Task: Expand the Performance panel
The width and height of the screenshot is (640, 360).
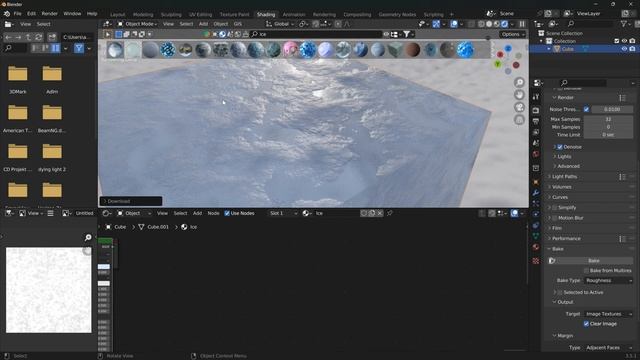Action: 566,238
